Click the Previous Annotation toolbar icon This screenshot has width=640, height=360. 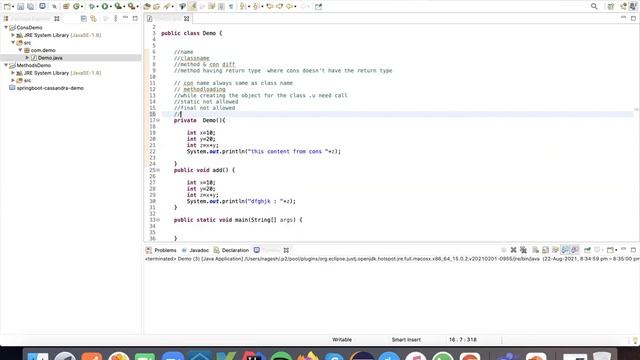tap(256, 6)
